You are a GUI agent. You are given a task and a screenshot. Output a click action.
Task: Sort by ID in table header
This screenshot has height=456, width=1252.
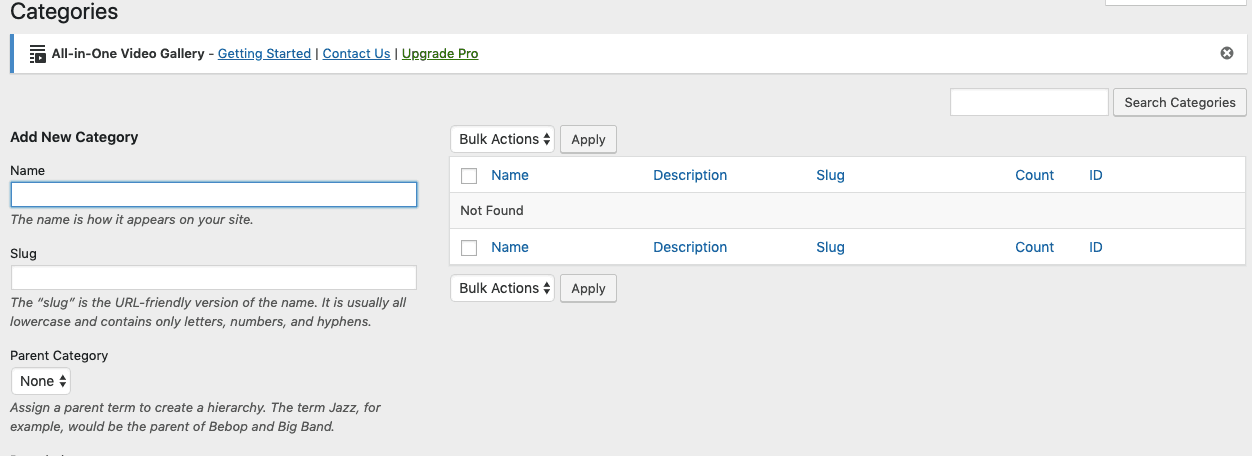1096,175
